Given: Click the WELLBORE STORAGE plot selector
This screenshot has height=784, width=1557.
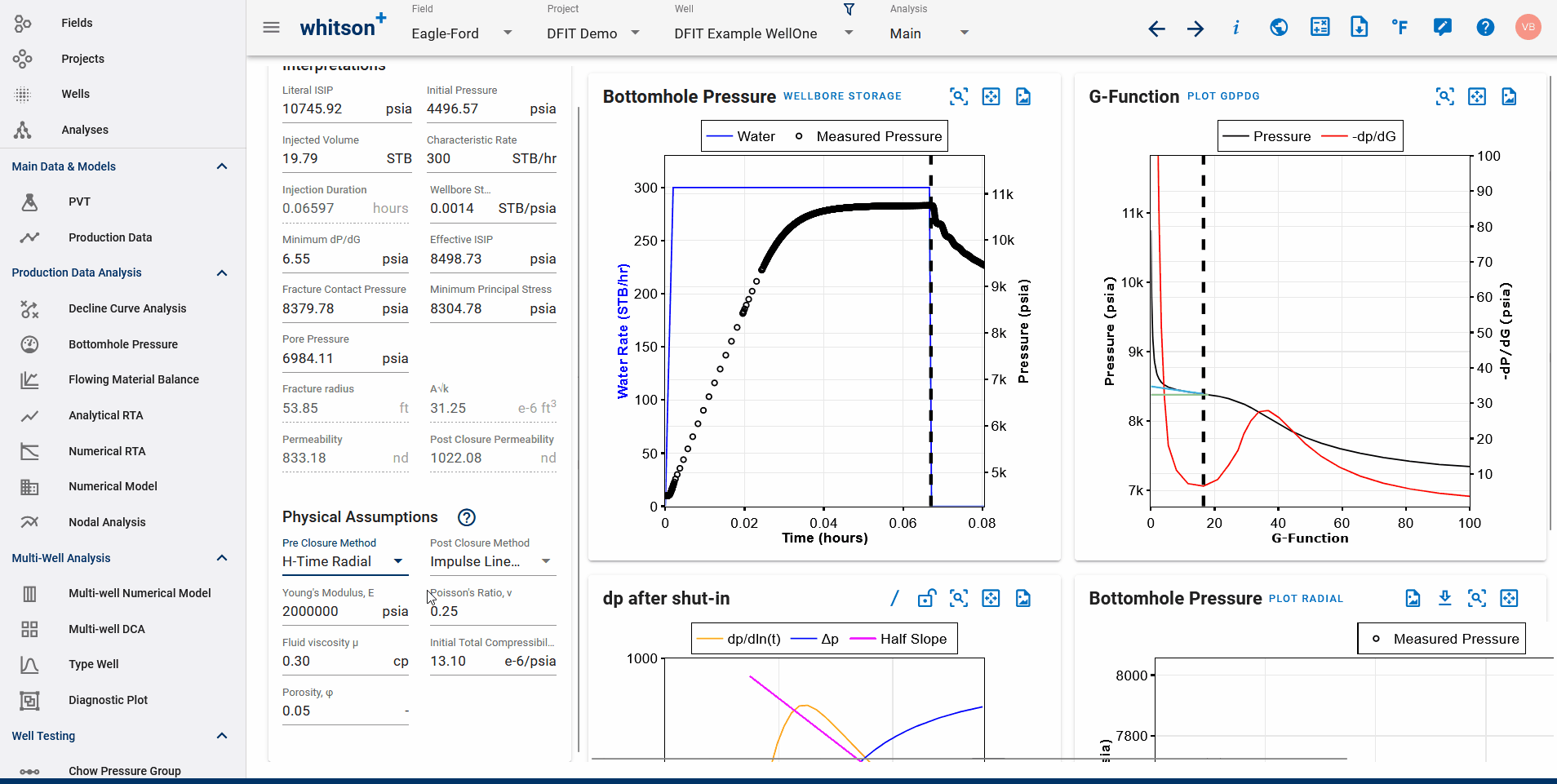Looking at the screenshot, I should click(842, 96).
